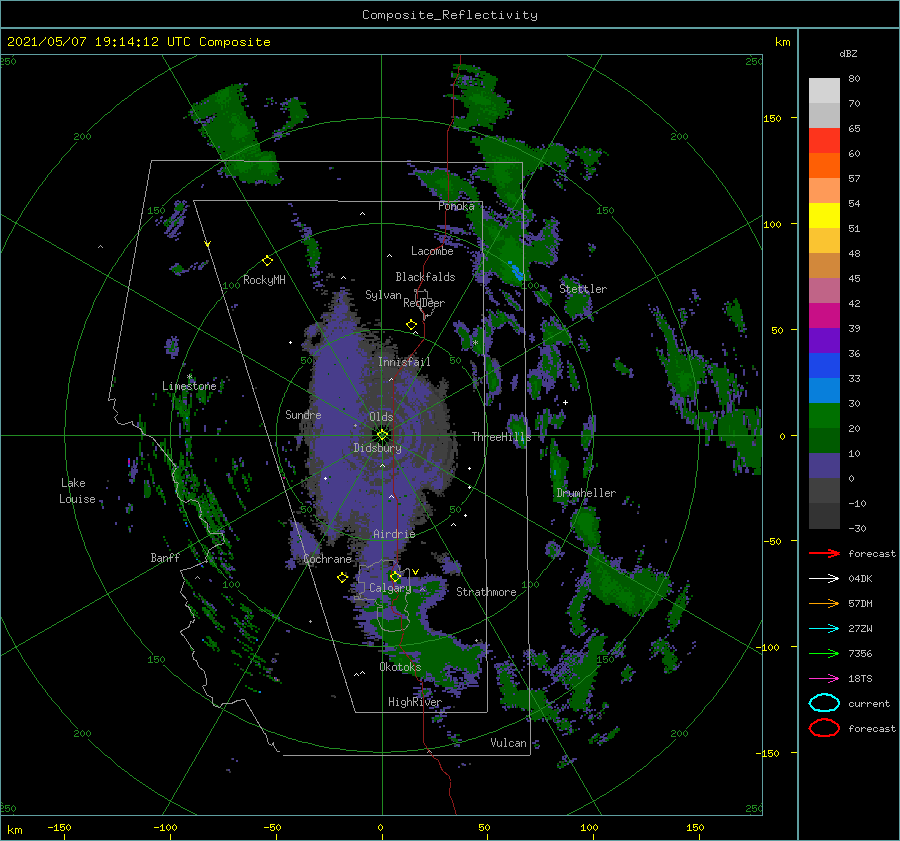The height and width of the screenshot is (841, 900).
Task: Click the Airdrie label
Action: tap(394, 534)
